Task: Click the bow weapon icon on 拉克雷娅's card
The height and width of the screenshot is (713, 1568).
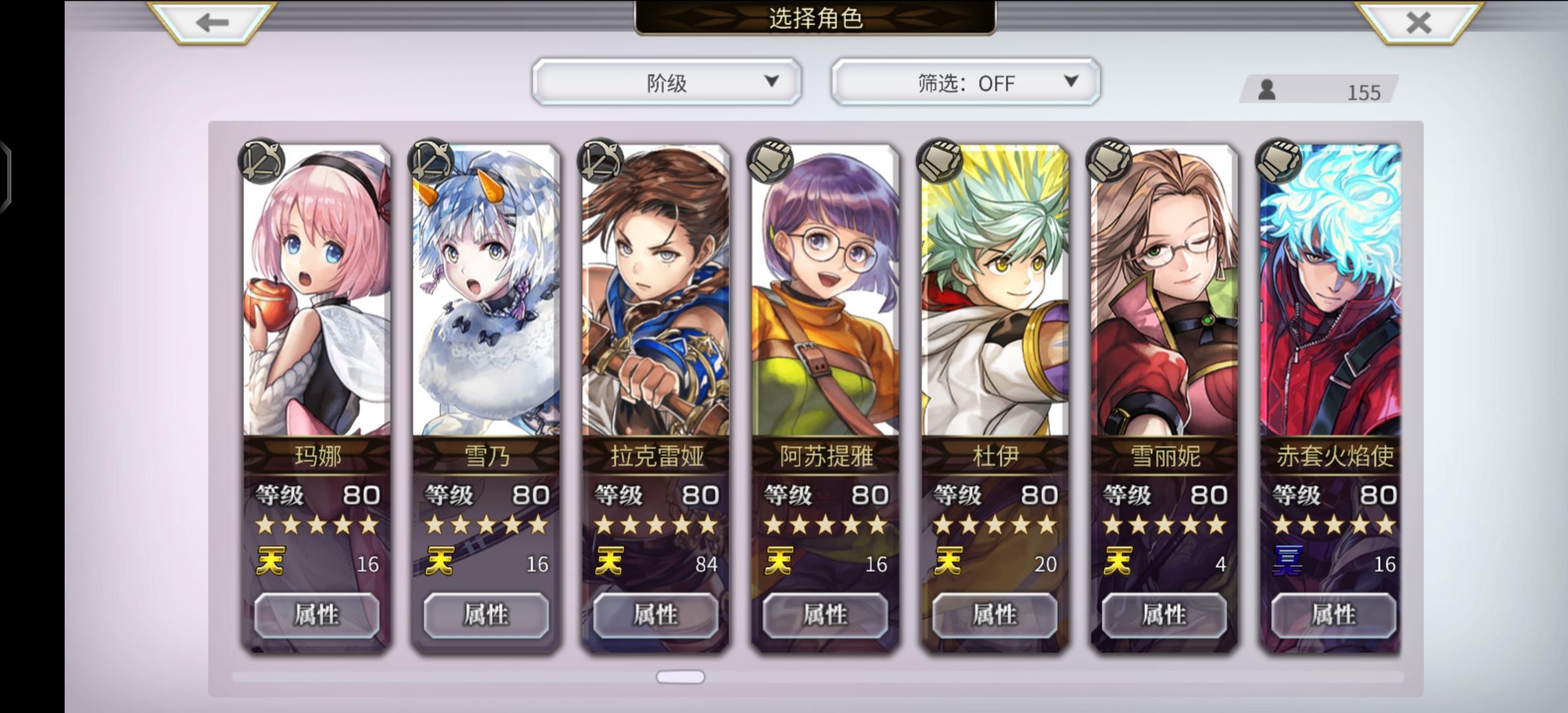Action: (x=601, y=160)
